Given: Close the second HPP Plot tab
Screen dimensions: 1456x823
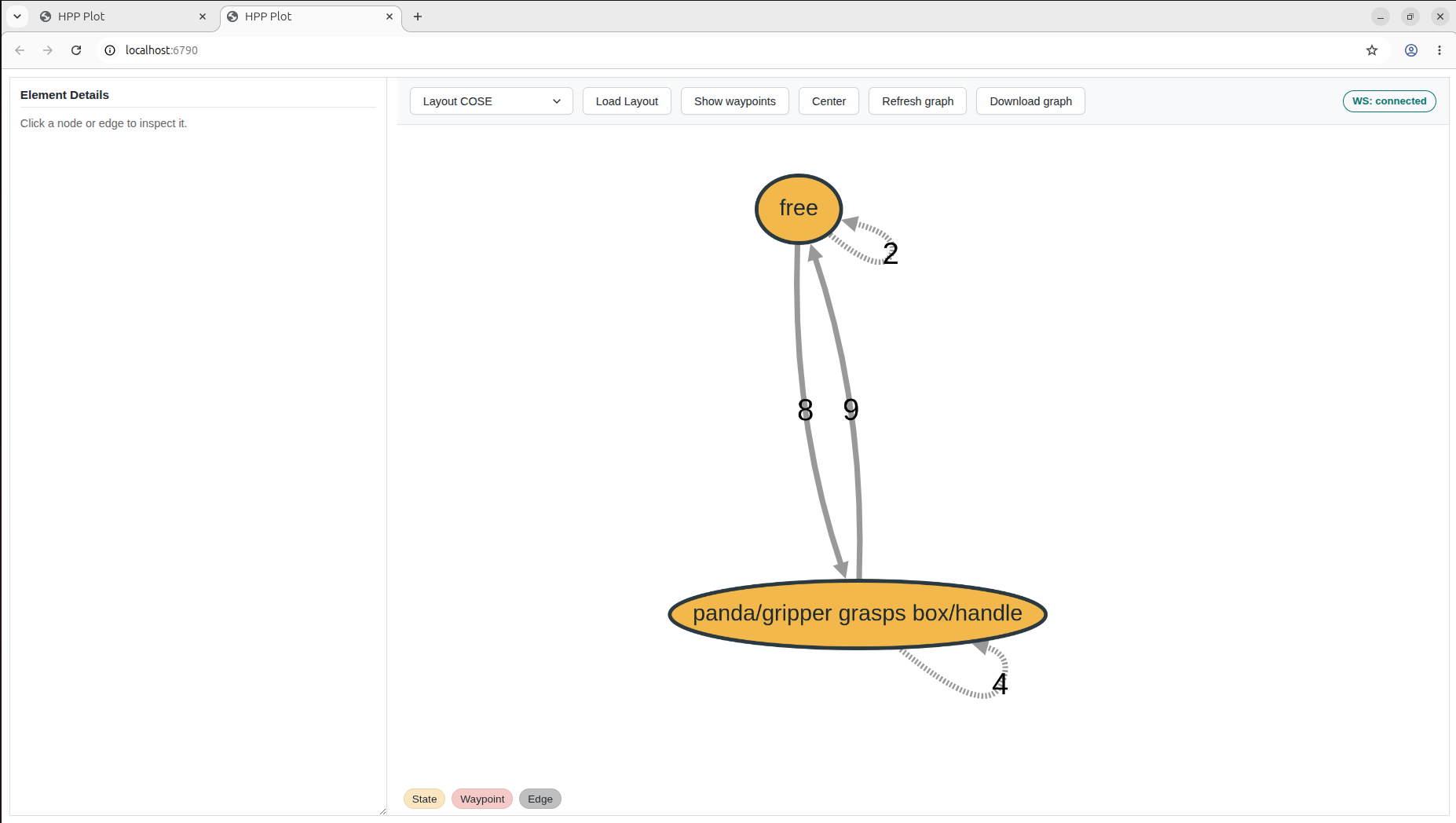Looking at the screenshot, I should click(x=390, y=16).
